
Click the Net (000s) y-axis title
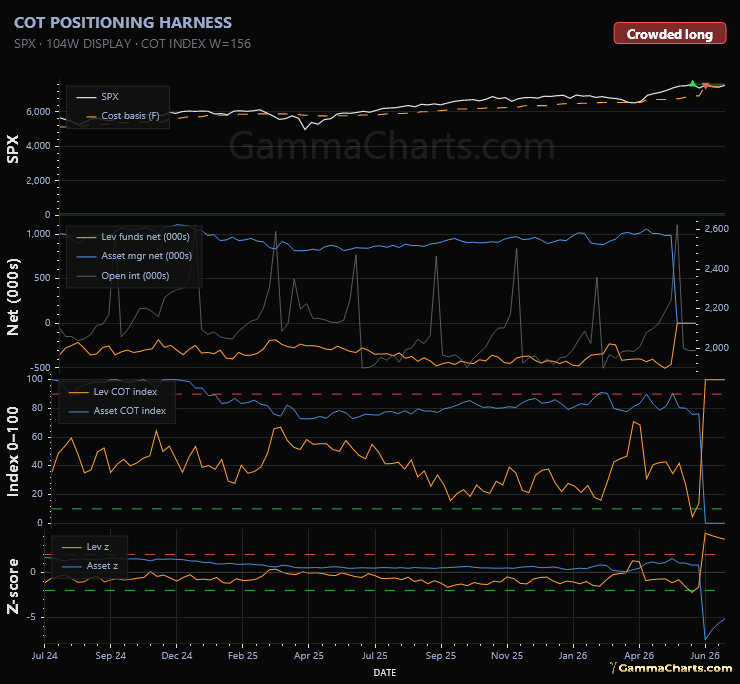coord(13,297)
